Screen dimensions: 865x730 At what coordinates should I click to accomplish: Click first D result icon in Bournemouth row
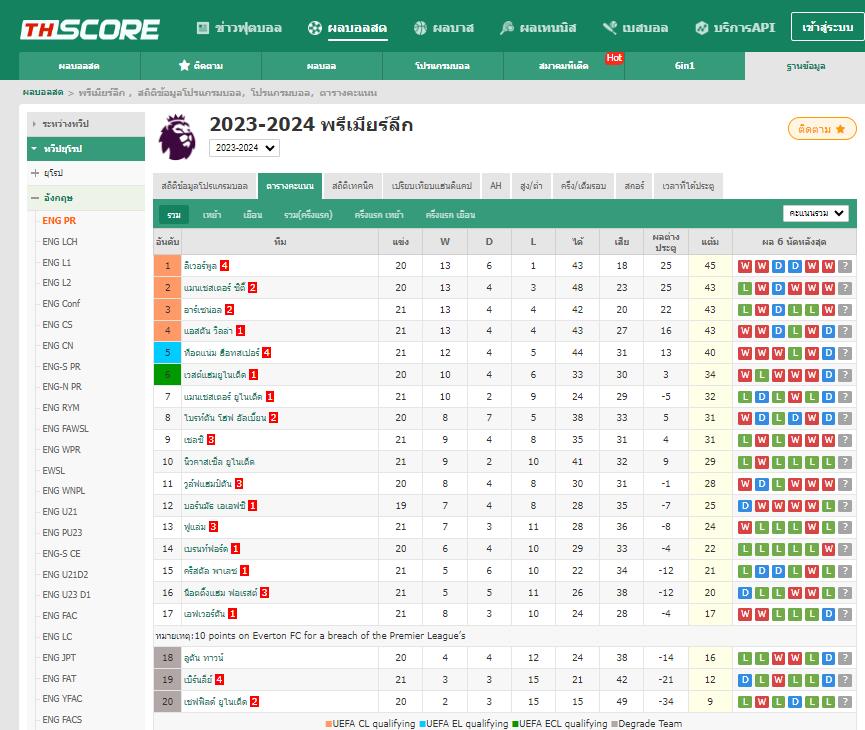coord(745,505)
